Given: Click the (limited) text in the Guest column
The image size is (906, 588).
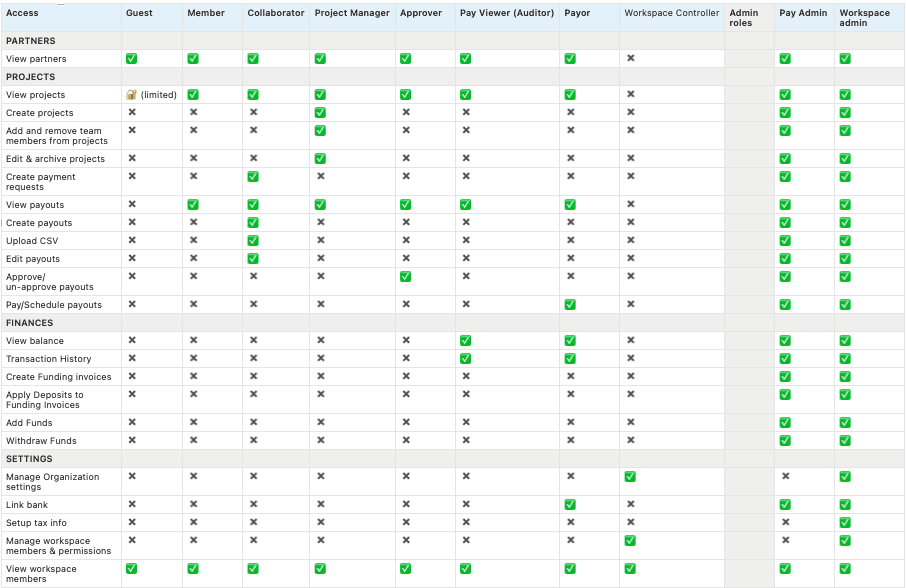Looking at the screenshot, I should pyautogui.click(x=159, y=95).
